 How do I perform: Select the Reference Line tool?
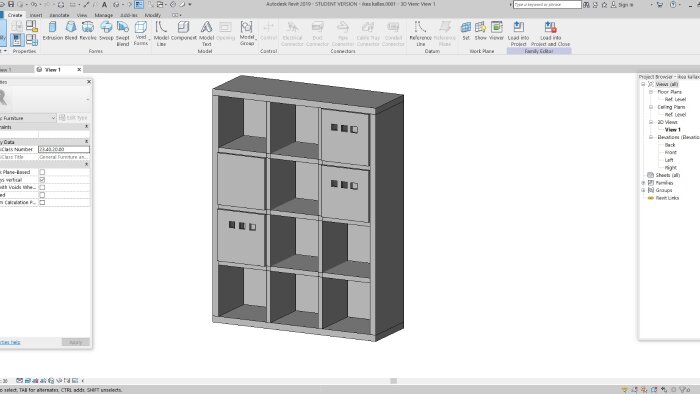tap(420, 33)
